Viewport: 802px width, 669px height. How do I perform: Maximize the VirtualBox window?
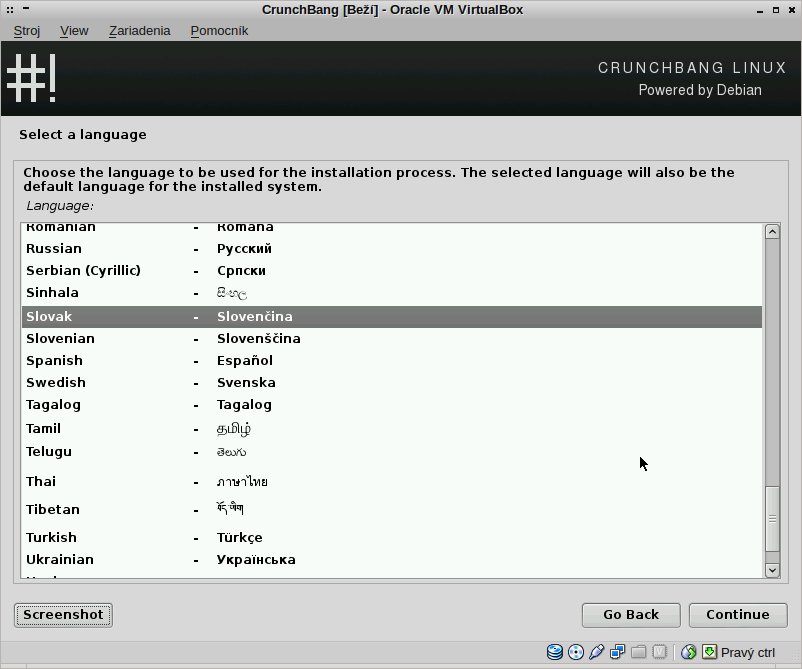point(776,10)
